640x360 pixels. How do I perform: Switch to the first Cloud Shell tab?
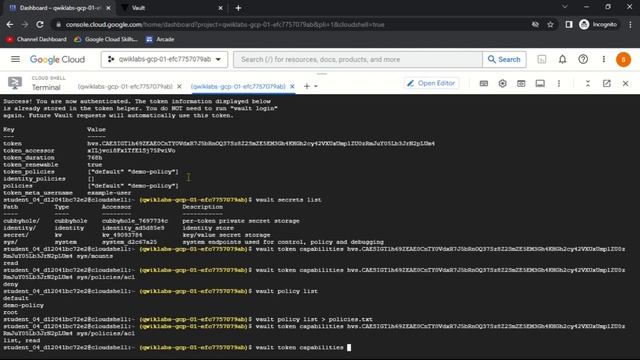[x=125, y=87]
